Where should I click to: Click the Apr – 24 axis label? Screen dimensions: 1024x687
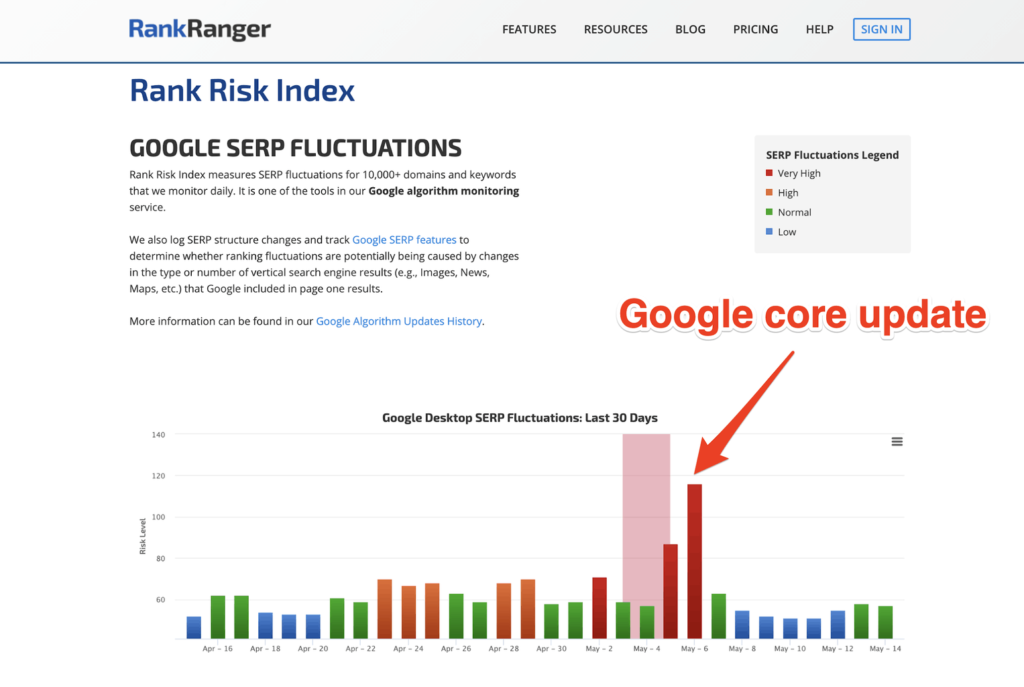(x=408, y=648)
